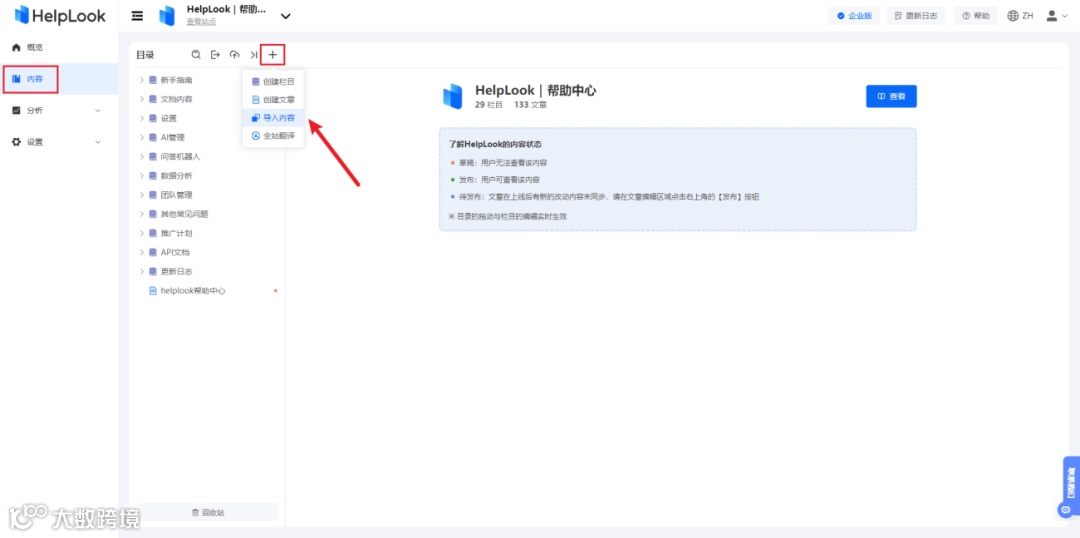Open the user account avatar menu
The width and height of the screenshot is (1080, 538).
pos(1056,16)
